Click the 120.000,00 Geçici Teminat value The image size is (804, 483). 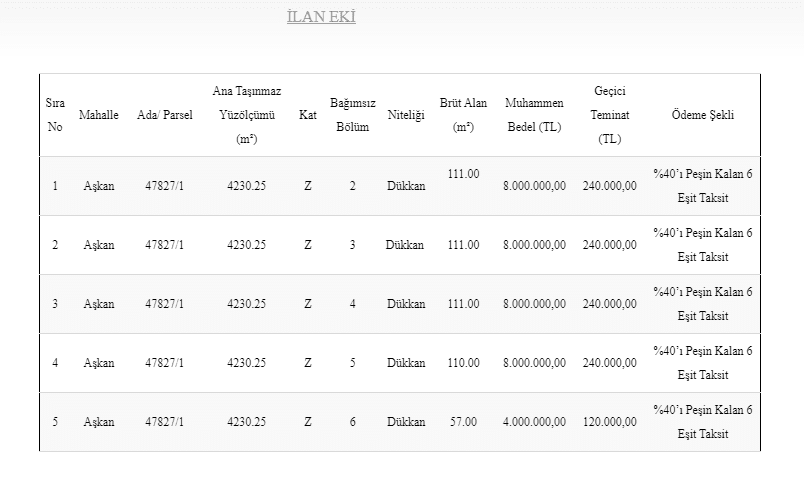609,422
